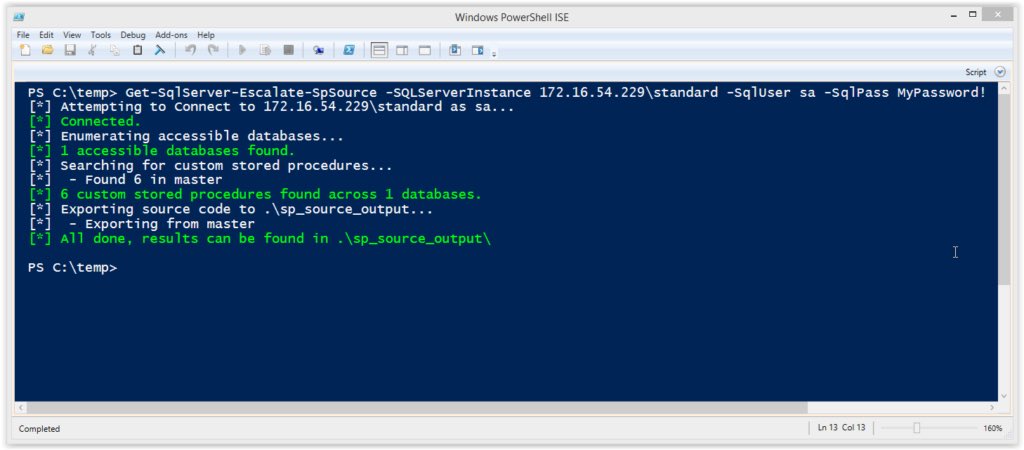Copy selection using the Copy icon
The width and height of the screenshot is (1024, 450).
tap(114, 50)
